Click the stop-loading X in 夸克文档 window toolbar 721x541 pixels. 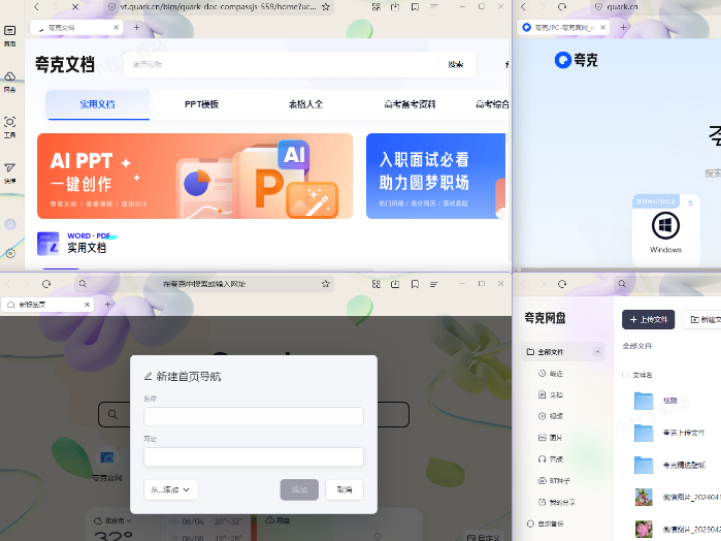[75, 7]
